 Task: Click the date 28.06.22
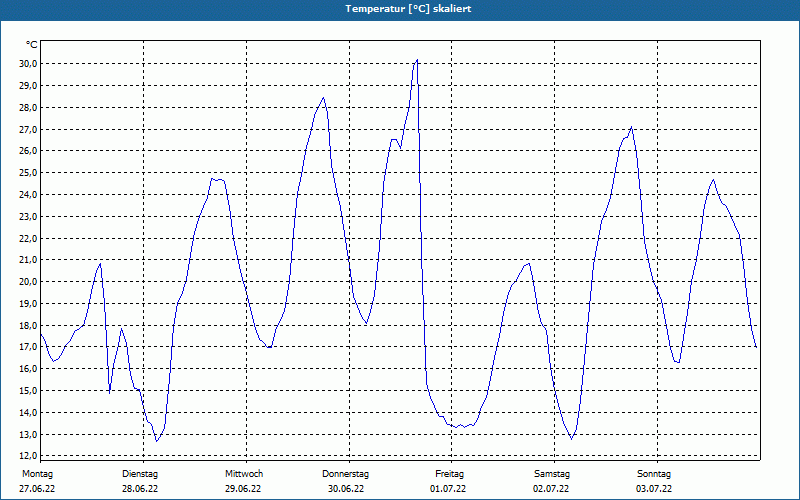[140, 489]
